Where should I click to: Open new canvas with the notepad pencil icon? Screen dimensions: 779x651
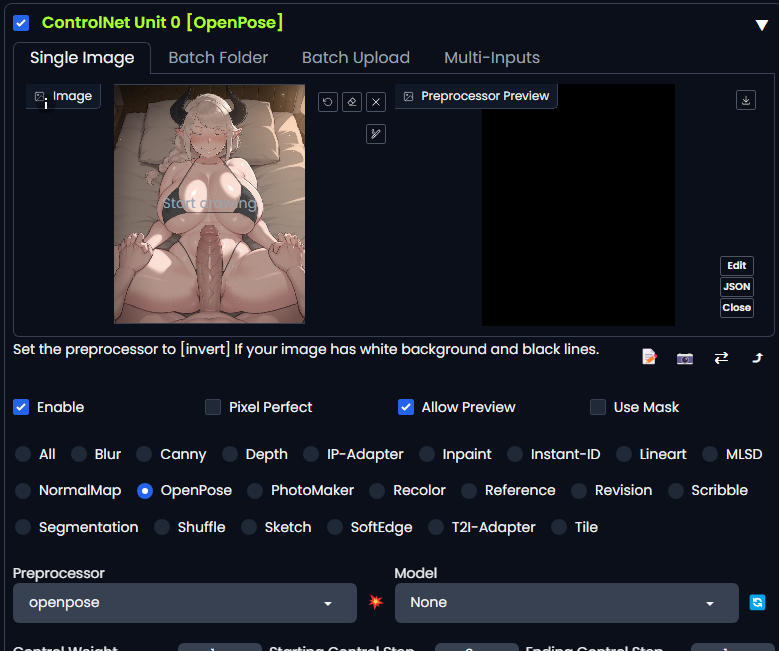(x=649, y=357)
